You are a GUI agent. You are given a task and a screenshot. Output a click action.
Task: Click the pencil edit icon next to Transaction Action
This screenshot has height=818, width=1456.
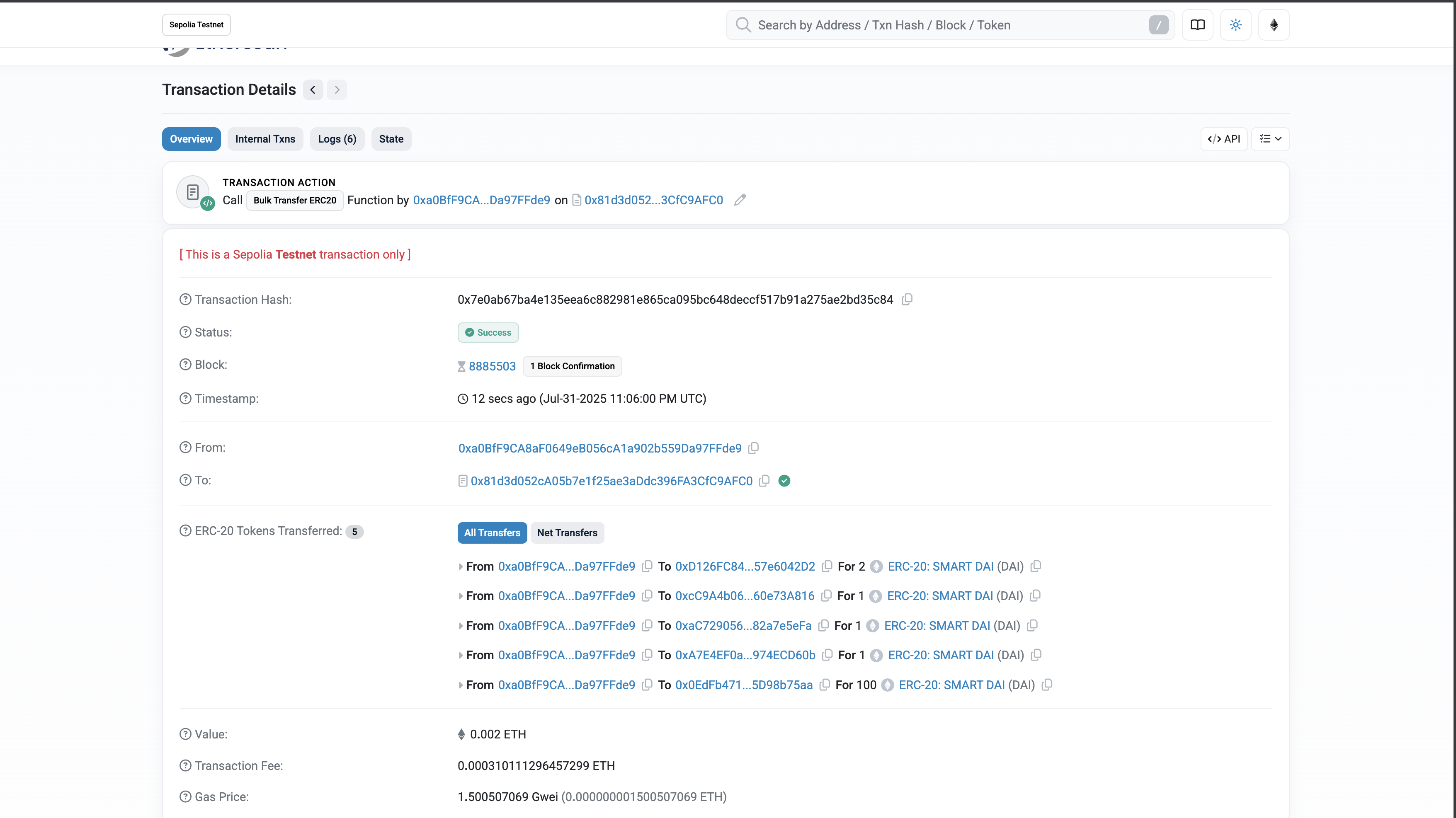(740, 200)
